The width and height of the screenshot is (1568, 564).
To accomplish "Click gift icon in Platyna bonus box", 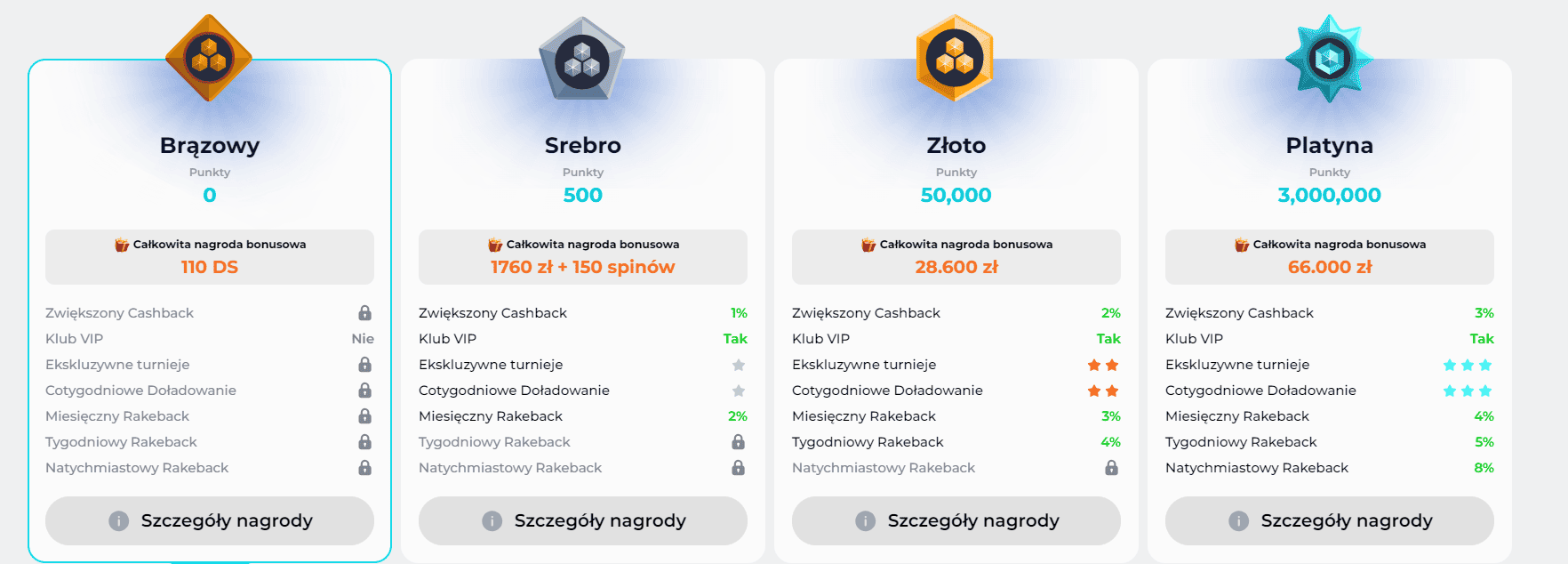I will 1242,245.
